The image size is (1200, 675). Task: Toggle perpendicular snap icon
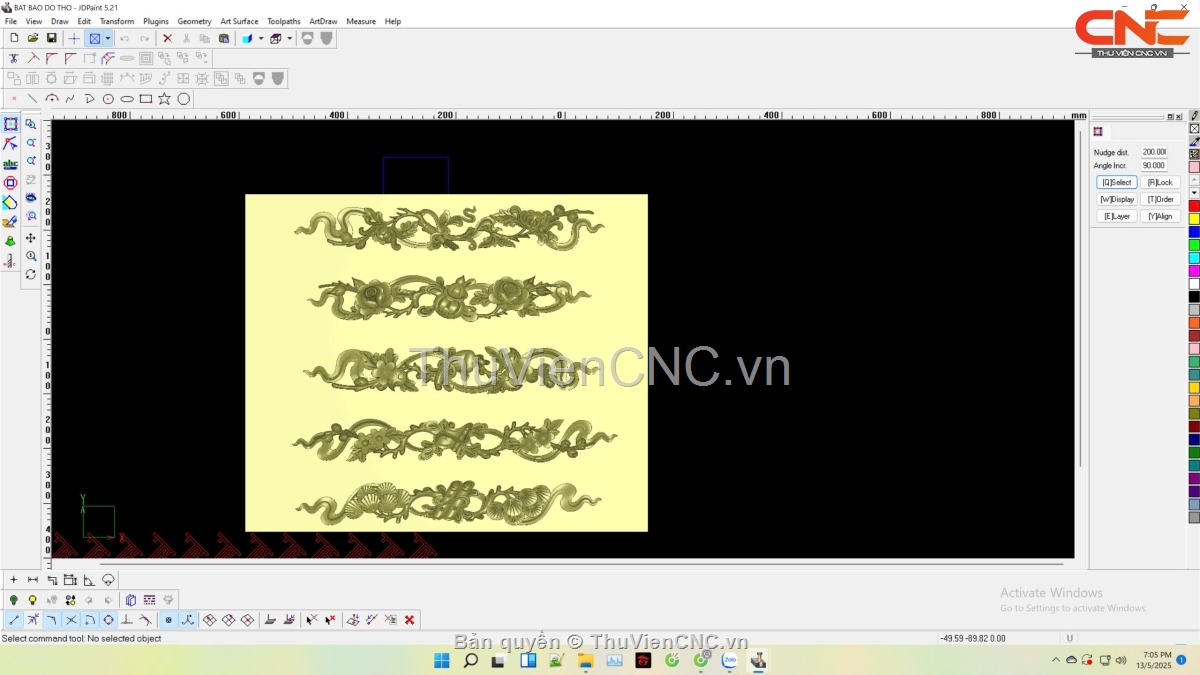pos(127,620)
